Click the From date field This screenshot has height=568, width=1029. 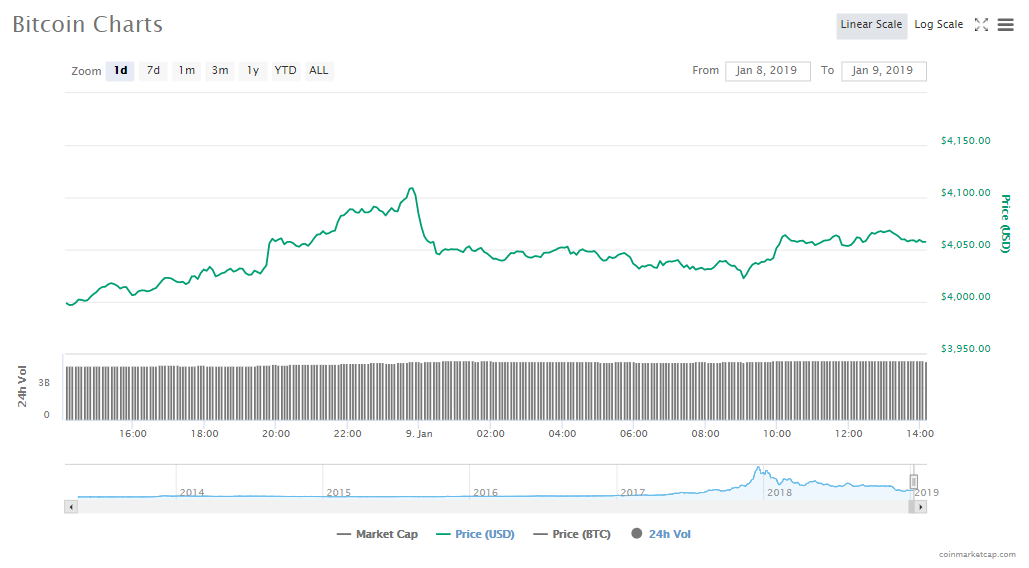pyautogui.click(x=767, y=71)
